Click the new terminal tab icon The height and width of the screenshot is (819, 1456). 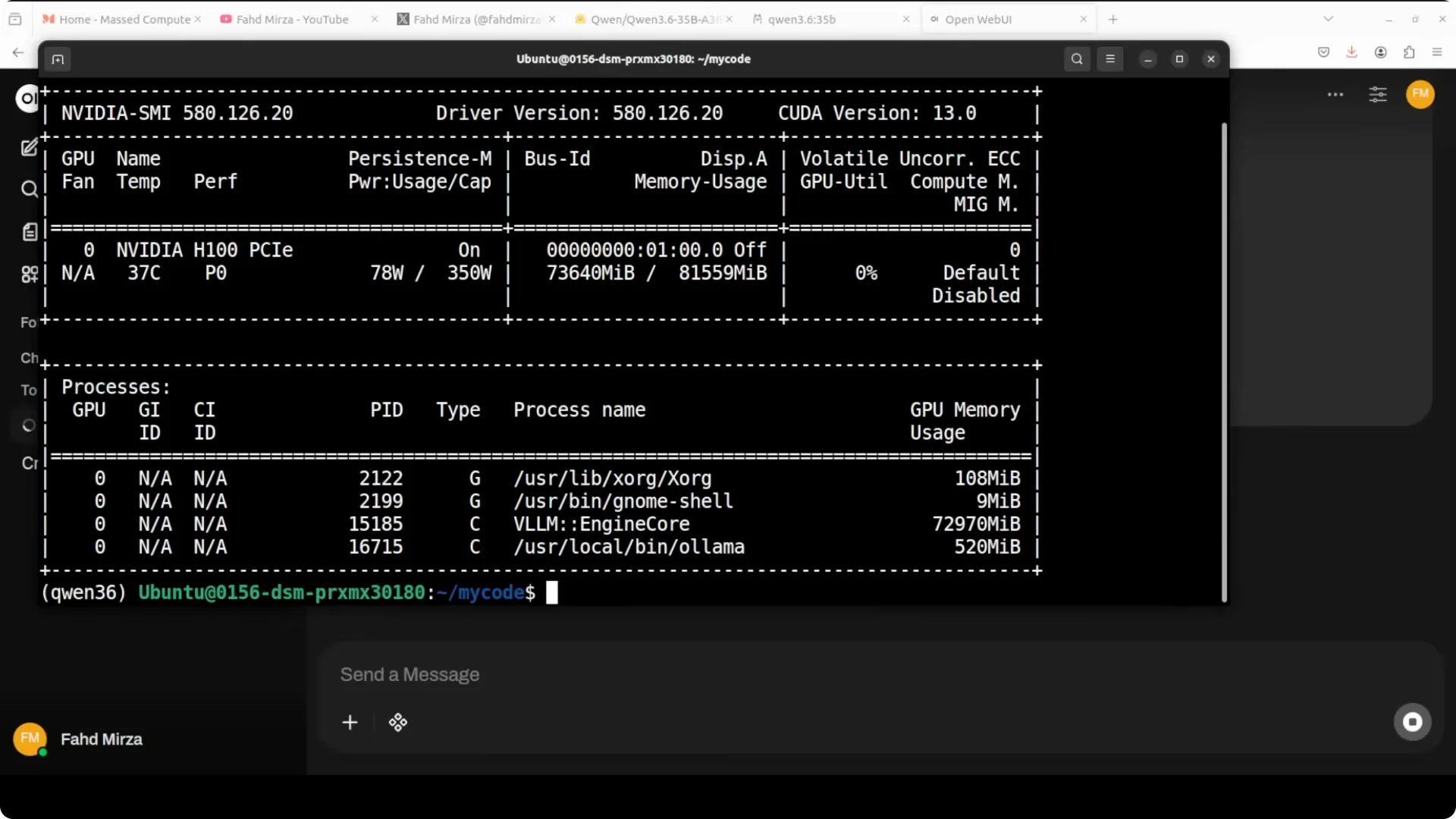58,59
